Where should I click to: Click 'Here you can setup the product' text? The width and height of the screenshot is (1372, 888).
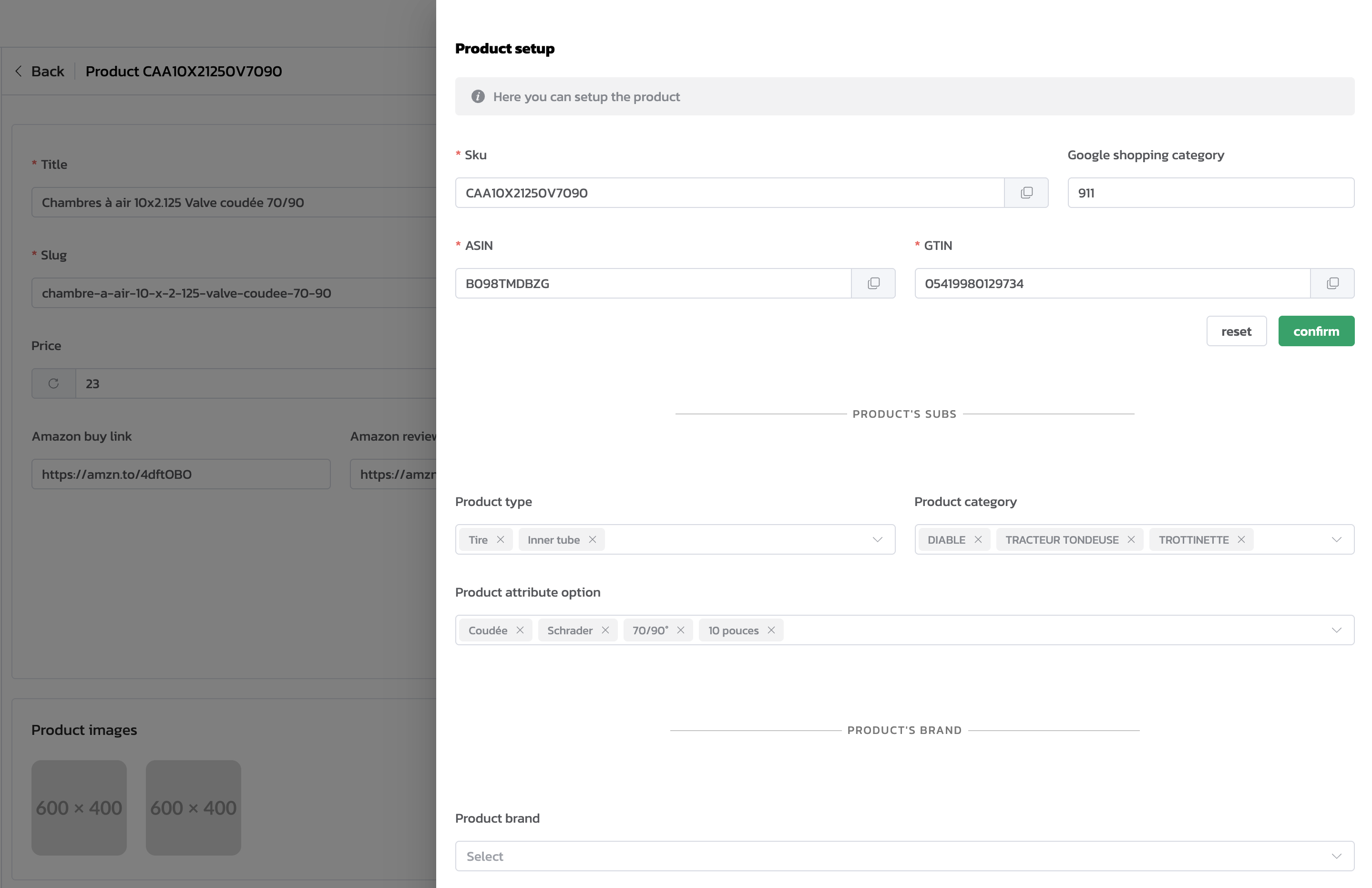586,96
